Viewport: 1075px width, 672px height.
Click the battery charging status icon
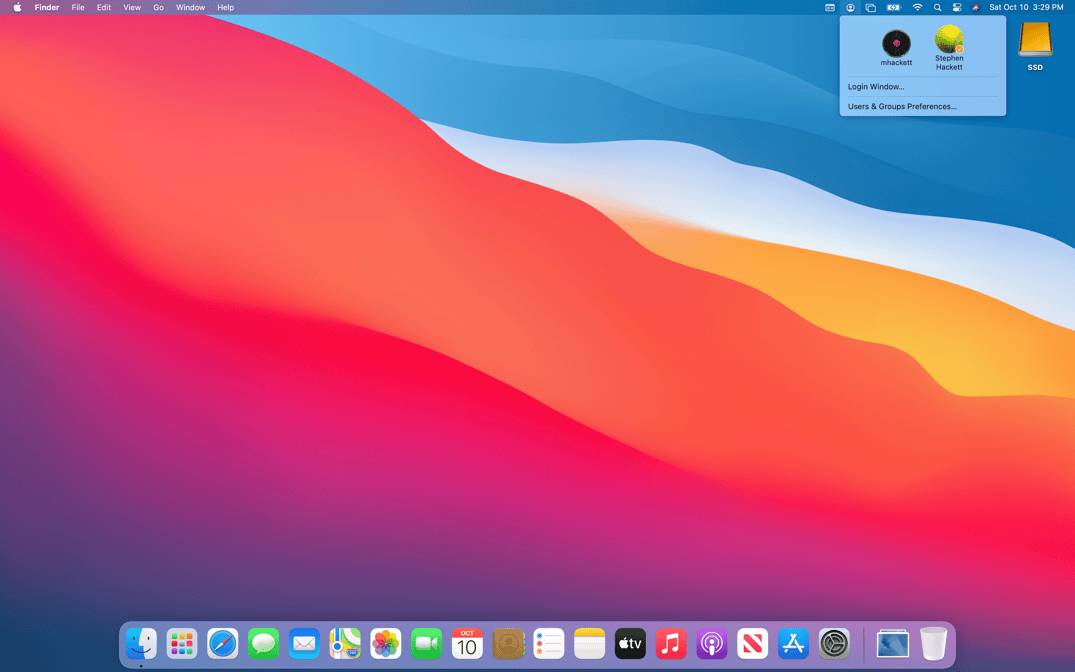coord(893,8)
